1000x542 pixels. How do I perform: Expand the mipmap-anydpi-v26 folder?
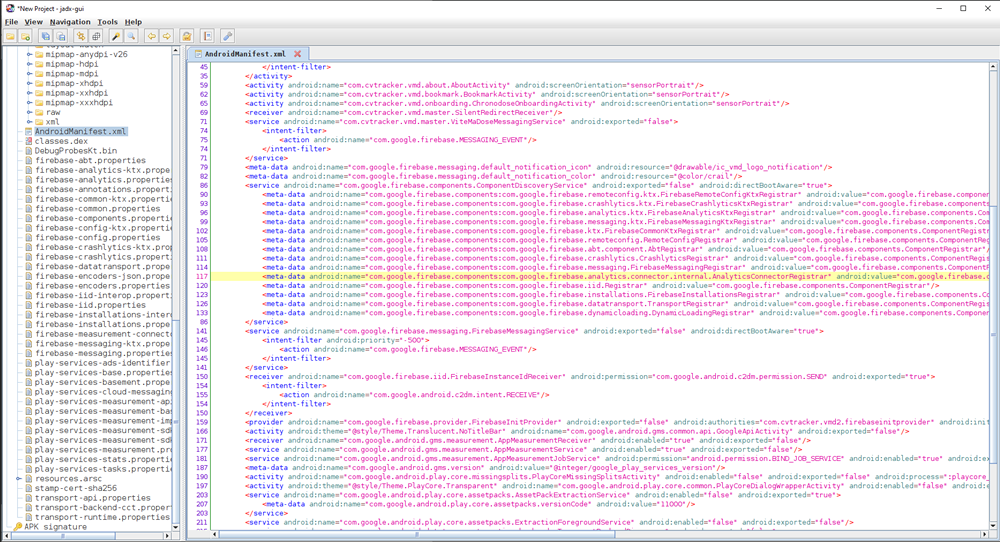[29, 55]
